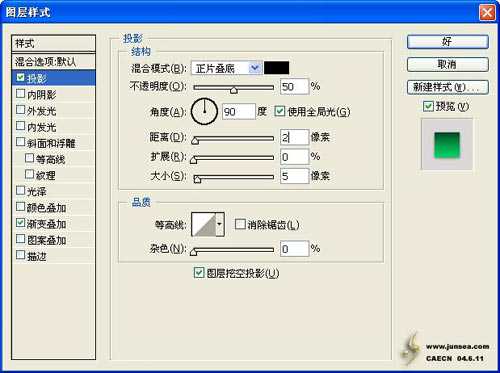Click the 好 button
500x373 pixels.
pyautogui.click(x=448, y=42)
